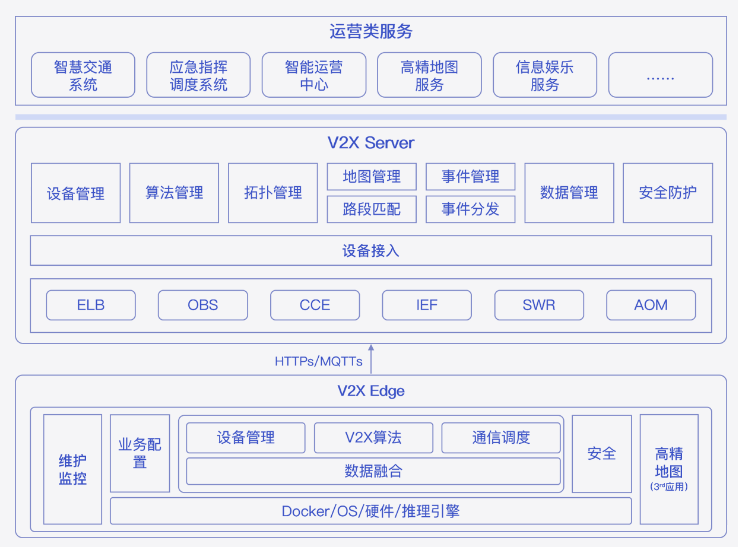
Task: Select 算法管理 in V2X Server
Action: (x=174, y=193)
